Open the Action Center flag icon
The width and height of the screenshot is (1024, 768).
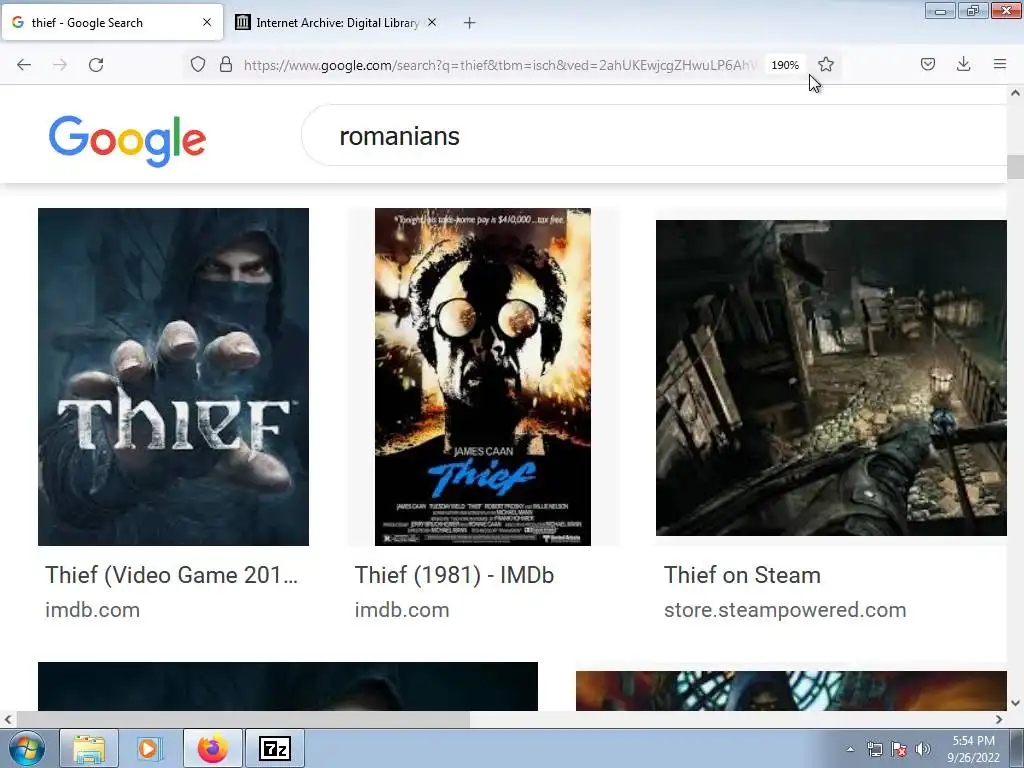click(899, 749)
